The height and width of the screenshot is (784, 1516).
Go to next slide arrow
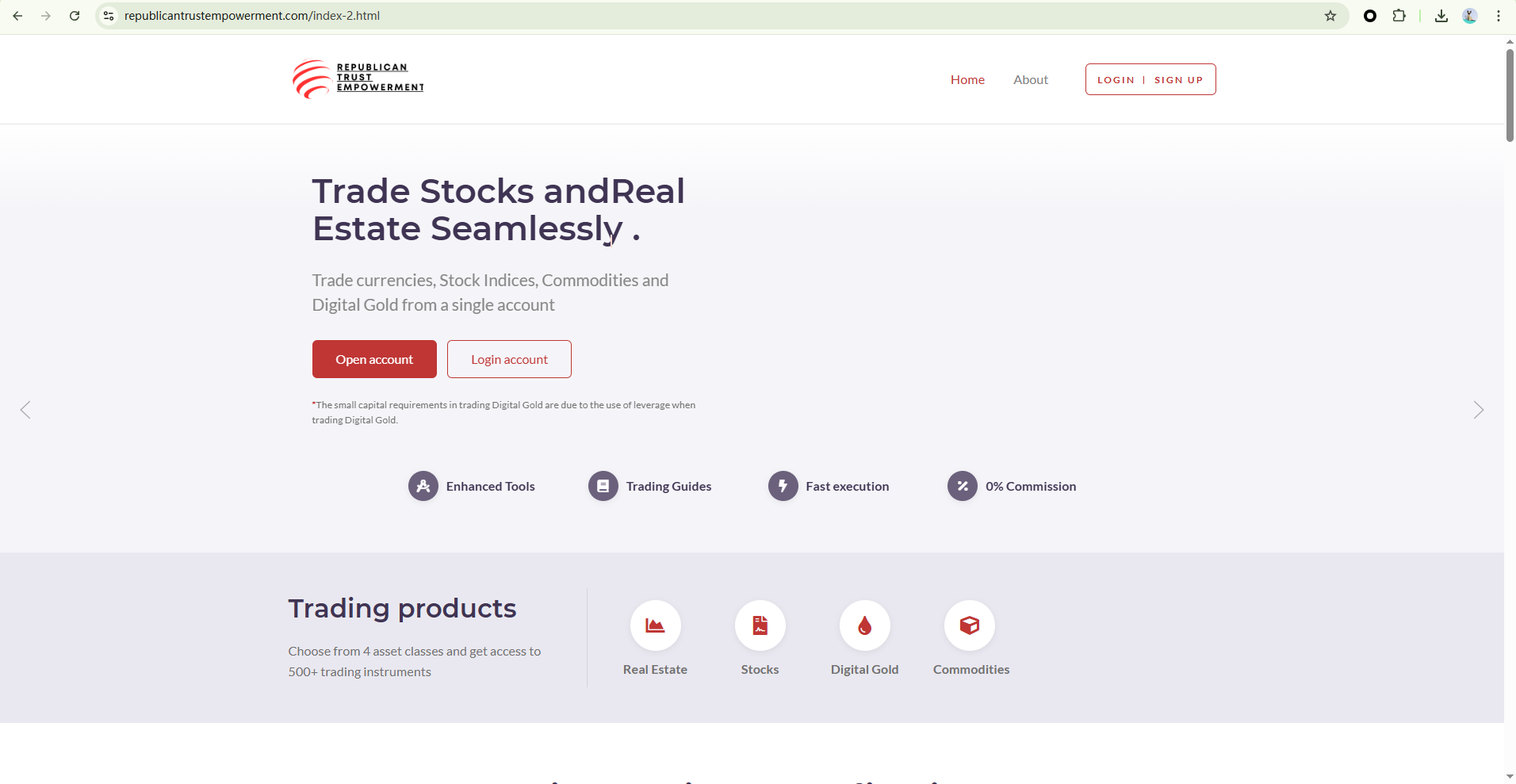[1478, 410]
